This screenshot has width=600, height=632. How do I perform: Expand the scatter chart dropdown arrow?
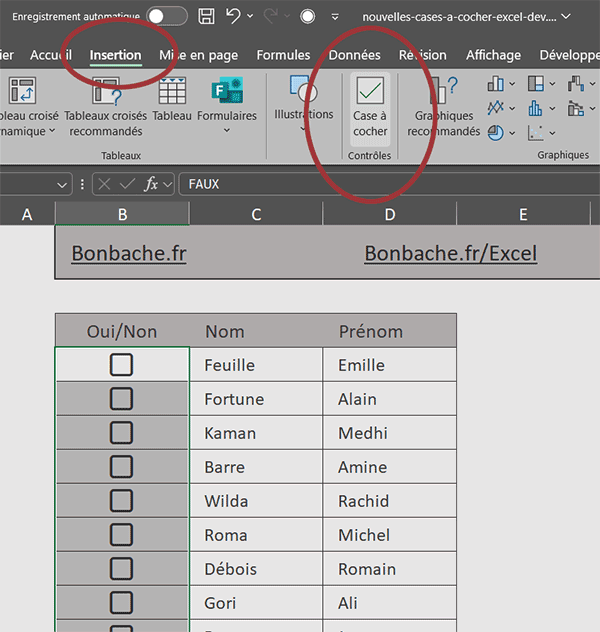pos(552,133)
